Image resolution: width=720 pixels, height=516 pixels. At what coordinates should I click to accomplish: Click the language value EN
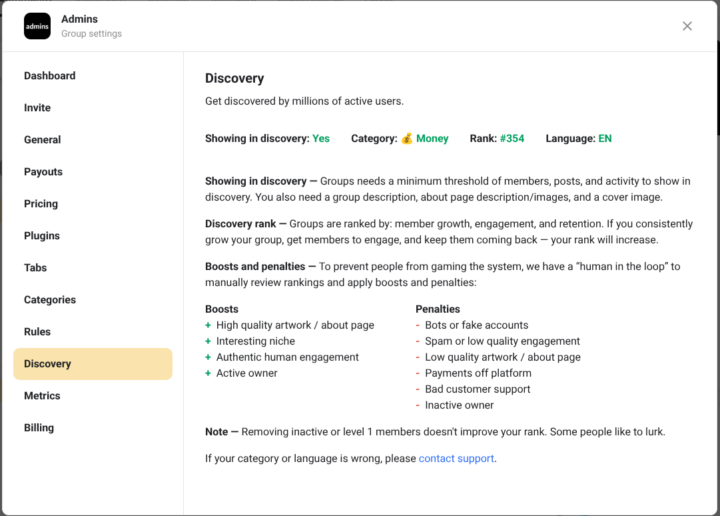605,139
